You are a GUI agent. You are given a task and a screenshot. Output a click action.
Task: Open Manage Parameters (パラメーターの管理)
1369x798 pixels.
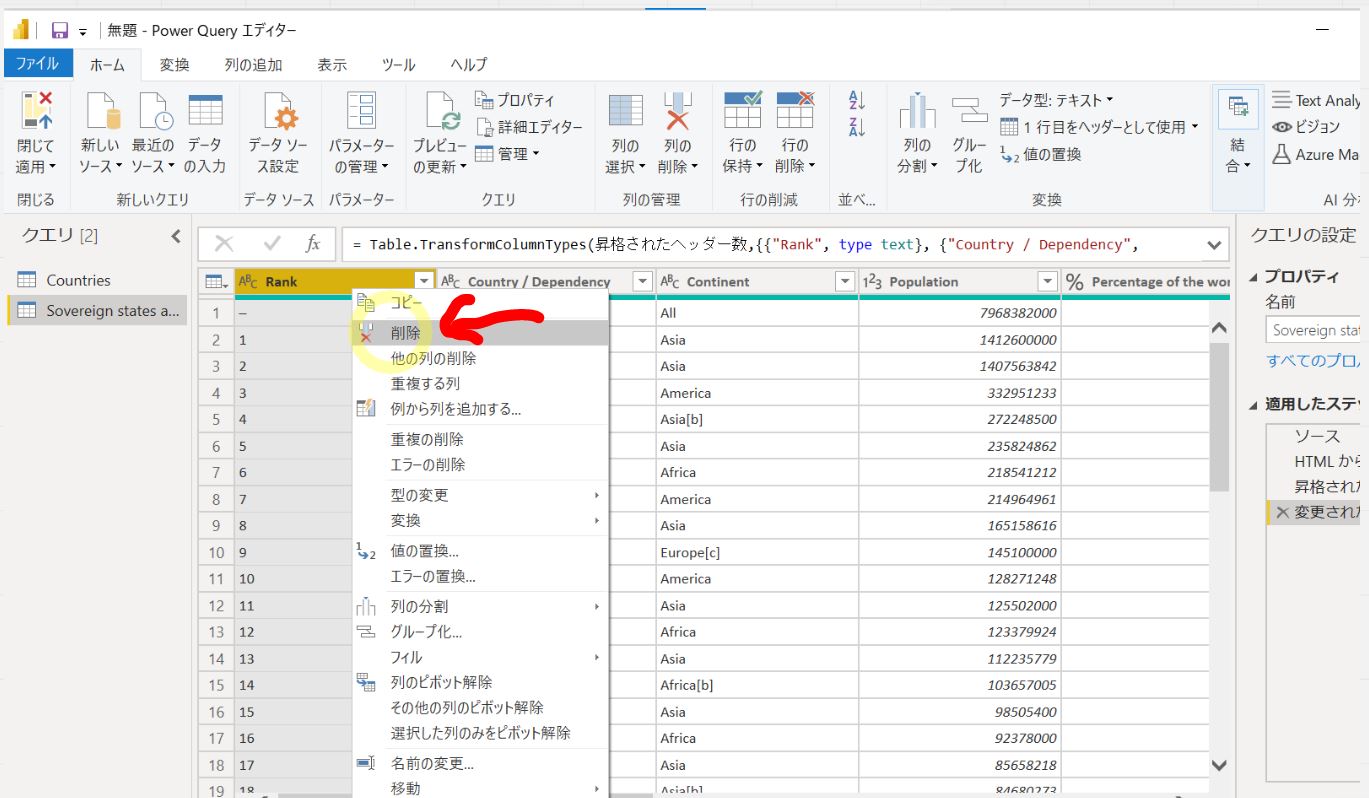[361, 134]
